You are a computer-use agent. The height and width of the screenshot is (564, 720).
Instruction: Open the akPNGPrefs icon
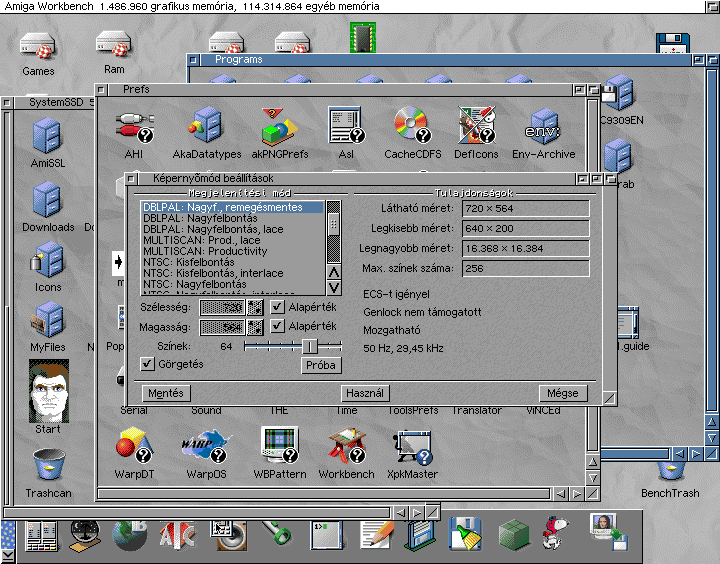click(279, 127)
